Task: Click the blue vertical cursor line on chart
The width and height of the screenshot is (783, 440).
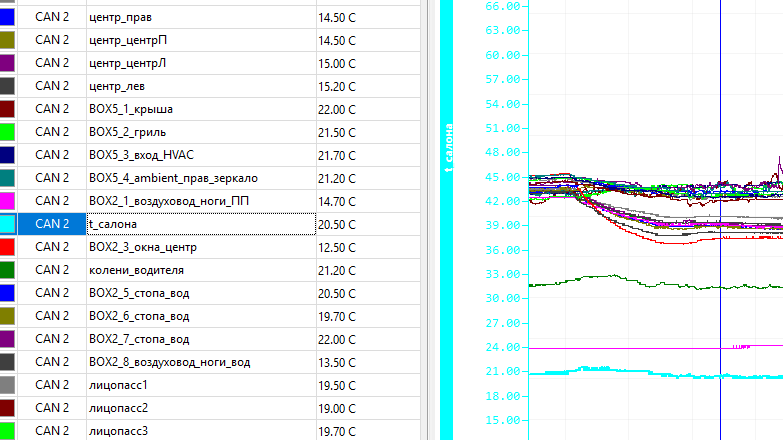Action: pos(720,300)
